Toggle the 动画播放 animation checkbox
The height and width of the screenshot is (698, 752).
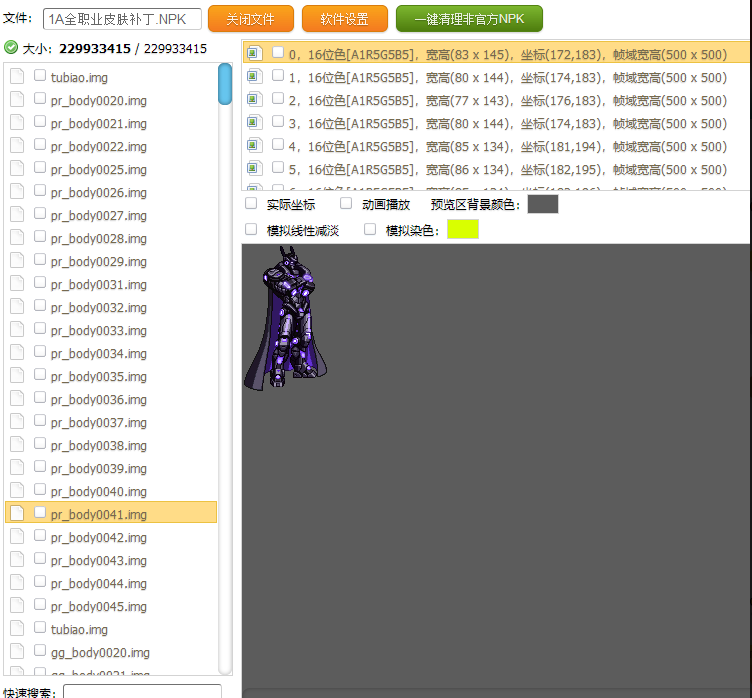(346, 204)
